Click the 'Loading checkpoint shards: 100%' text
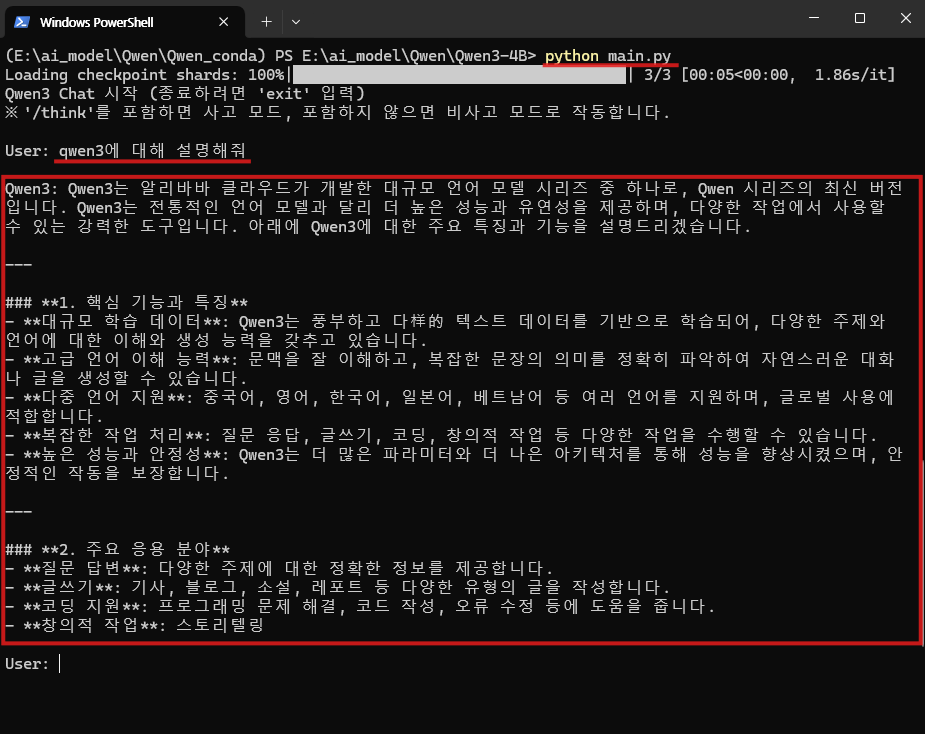The image size is (925, 734). click(x=145, y=75)
